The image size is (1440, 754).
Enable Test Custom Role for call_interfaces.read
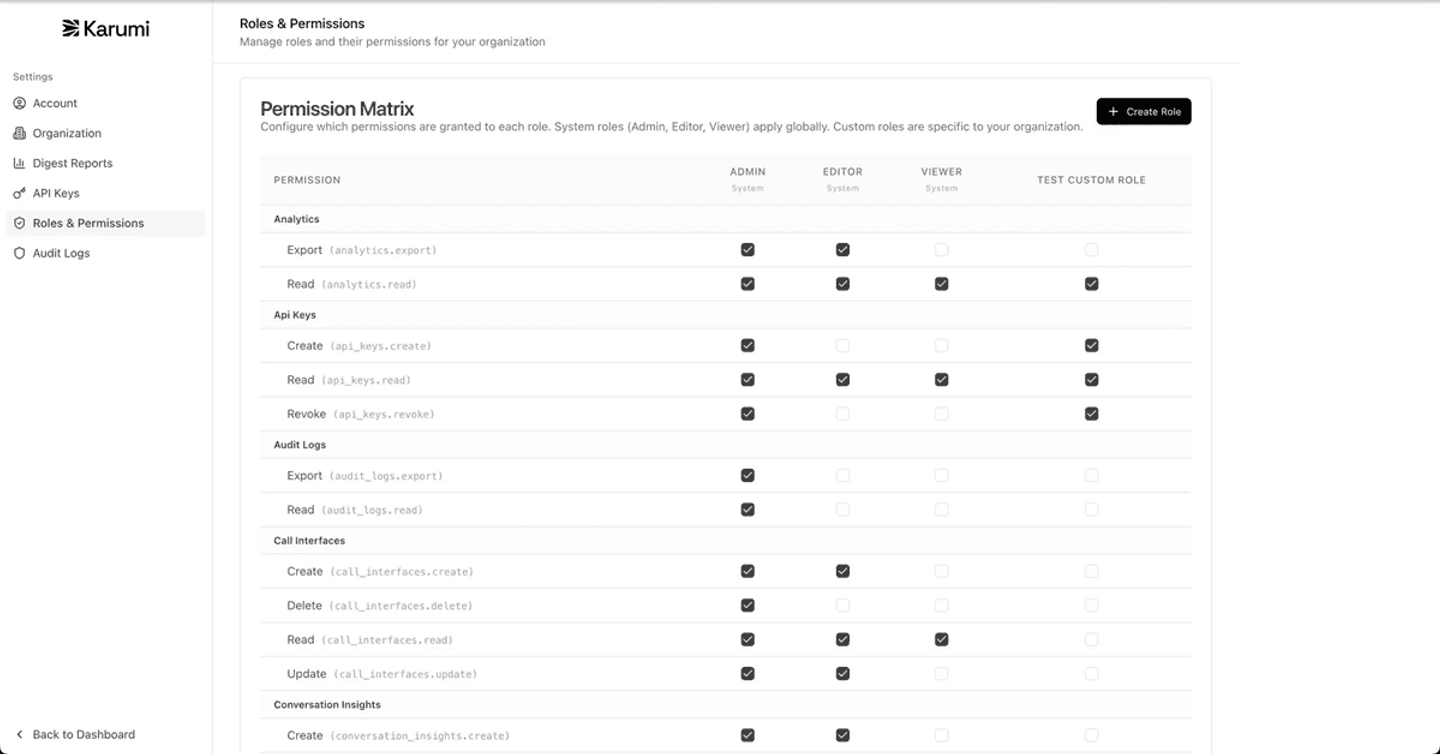click(1091, 640)
